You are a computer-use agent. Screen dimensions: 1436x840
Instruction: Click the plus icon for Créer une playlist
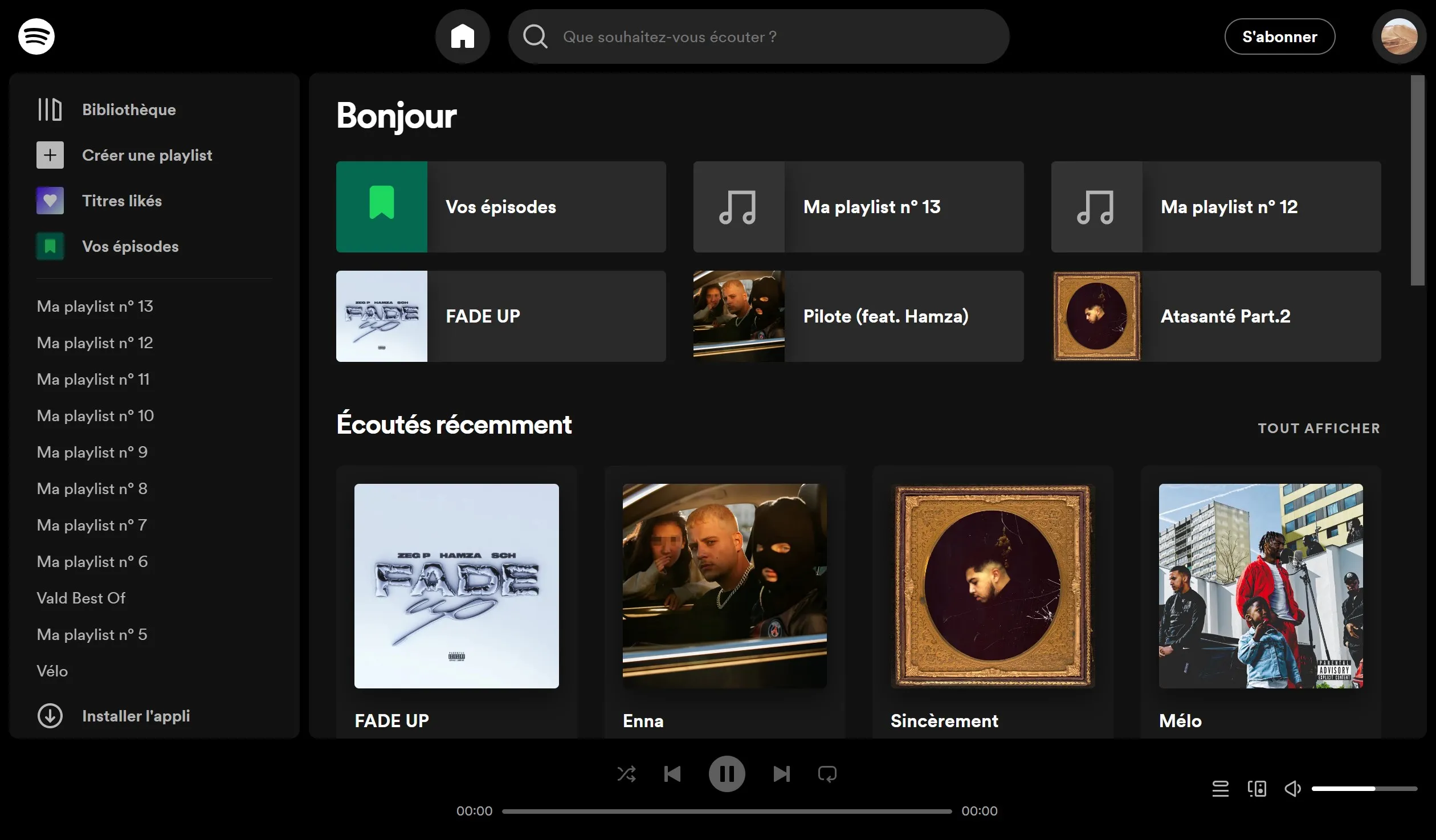[50, 155]
